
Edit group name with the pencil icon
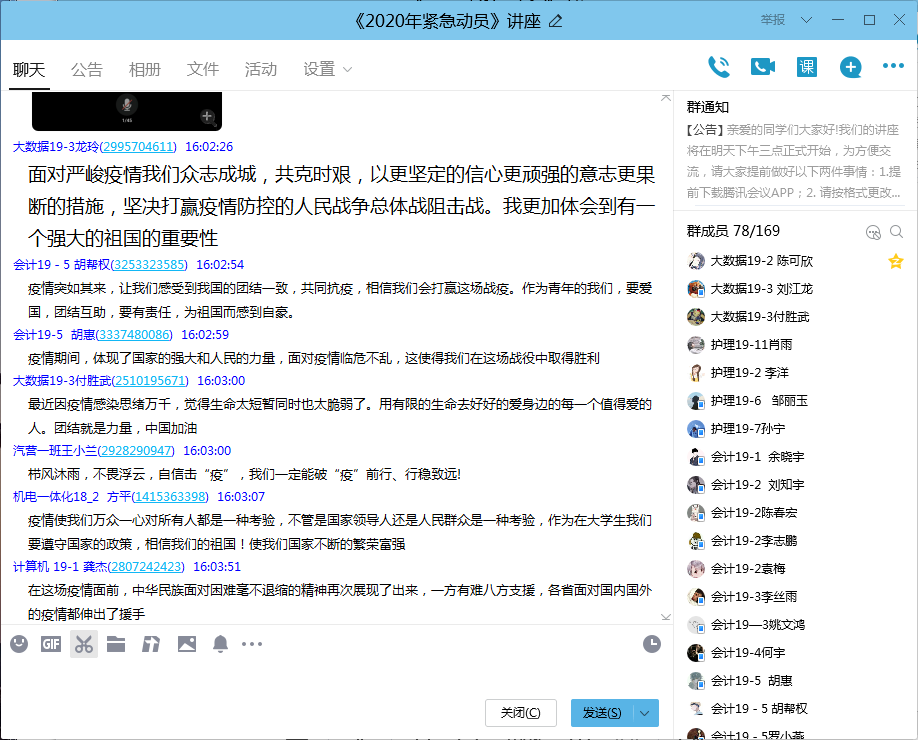click(556, 21)
